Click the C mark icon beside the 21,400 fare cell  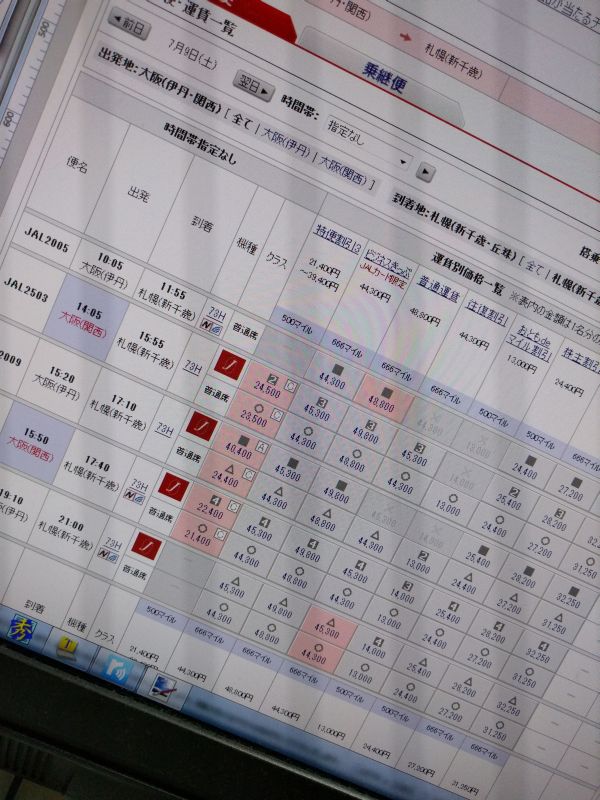point(220,535)
